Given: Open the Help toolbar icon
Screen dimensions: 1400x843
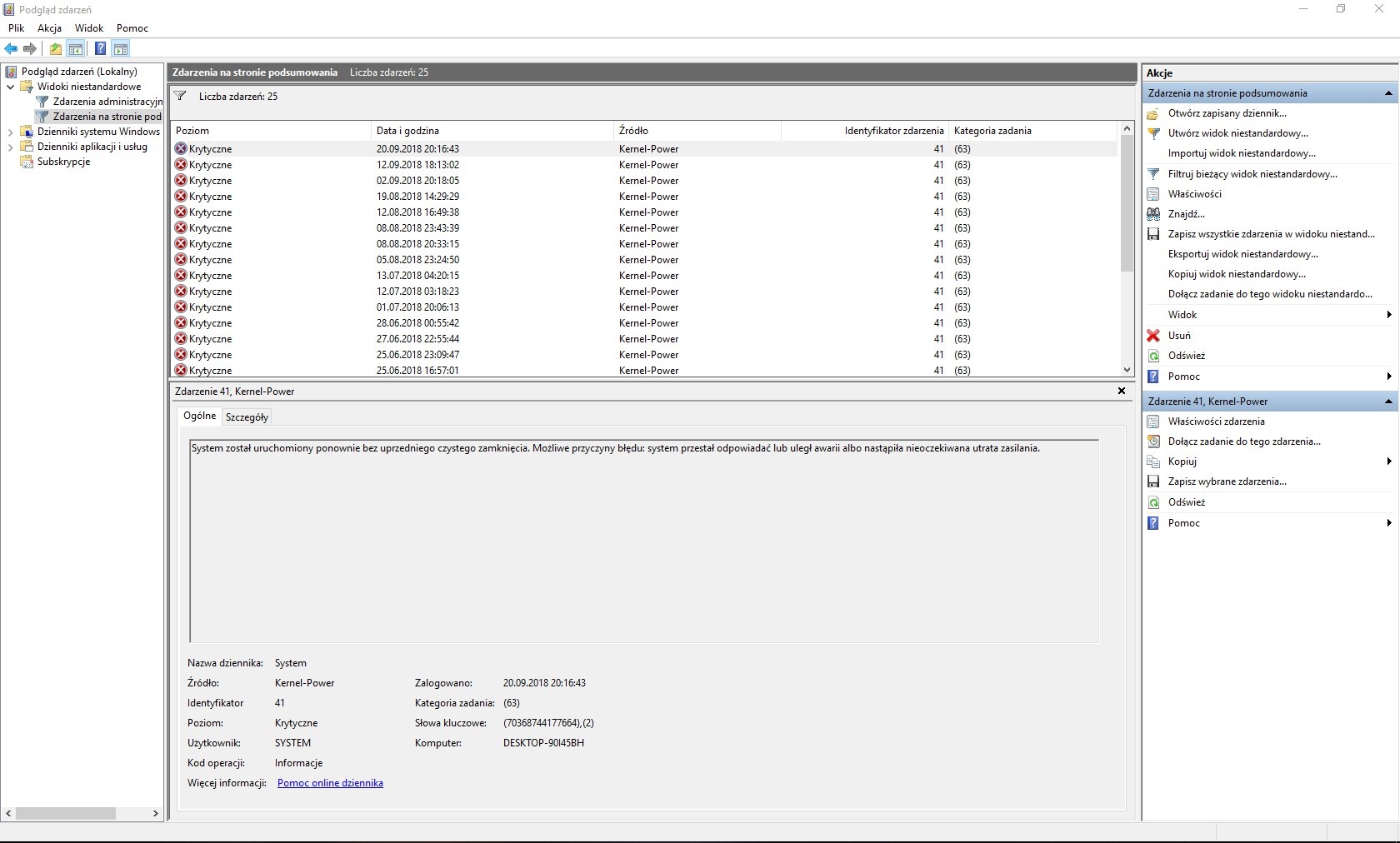Looking at the screenshot, I should [100, 48].
